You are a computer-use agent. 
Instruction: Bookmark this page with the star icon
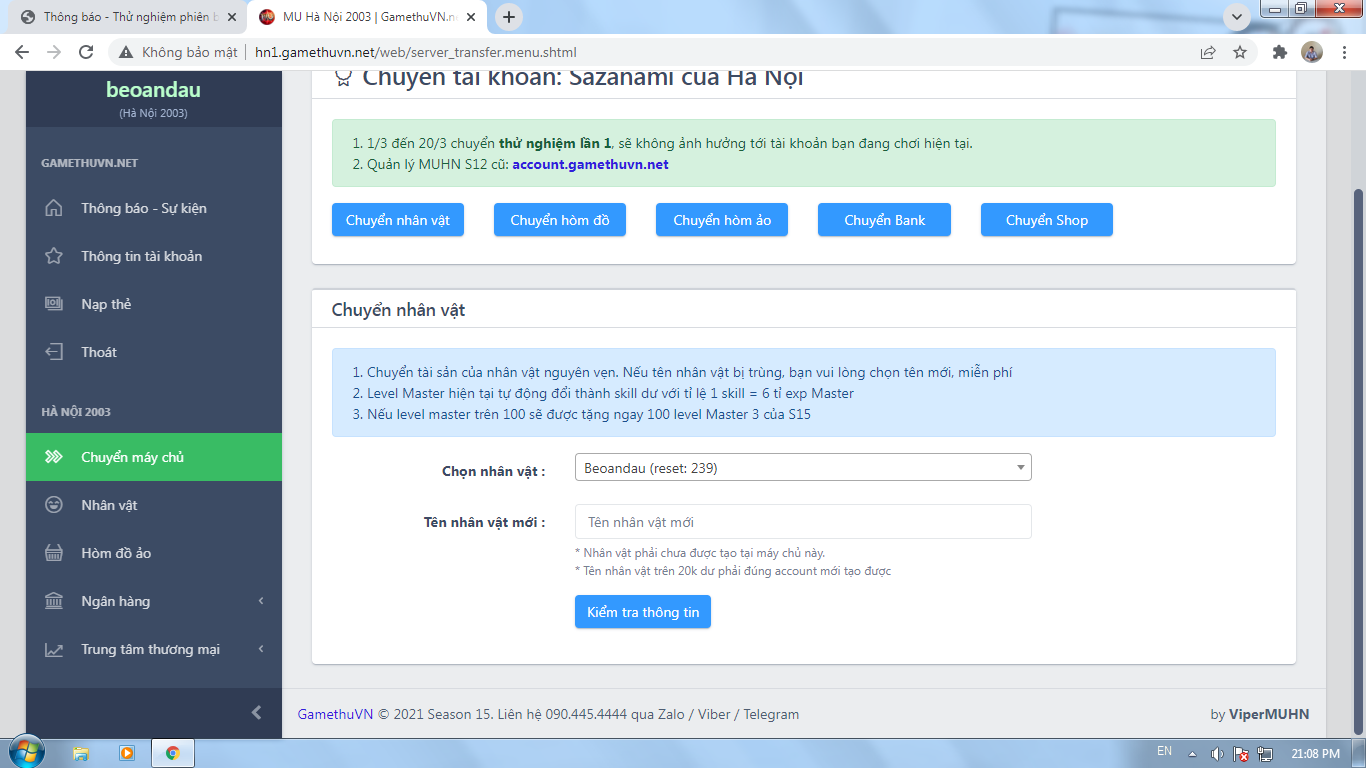(1240, 52)
